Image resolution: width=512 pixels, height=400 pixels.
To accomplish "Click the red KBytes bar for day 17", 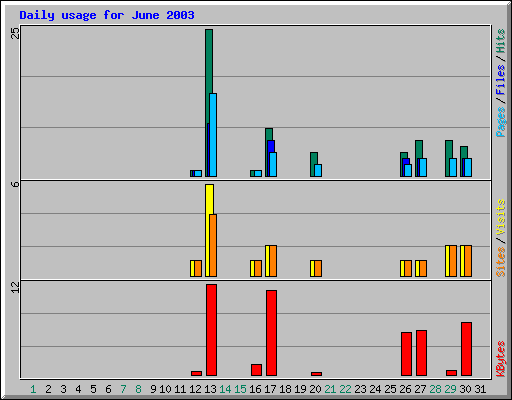I will pos(271,333).
